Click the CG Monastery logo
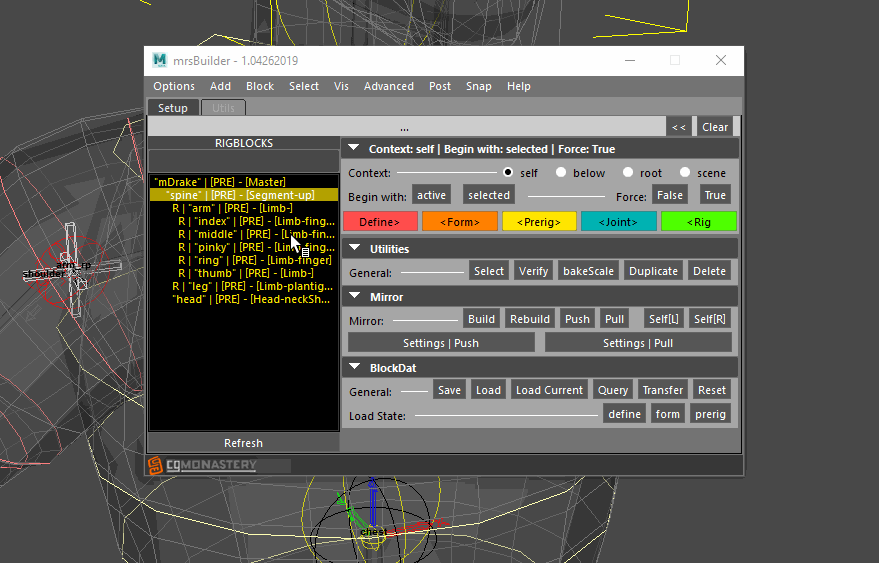Viewport: 879px width, 563px height. tap(202, 465)
